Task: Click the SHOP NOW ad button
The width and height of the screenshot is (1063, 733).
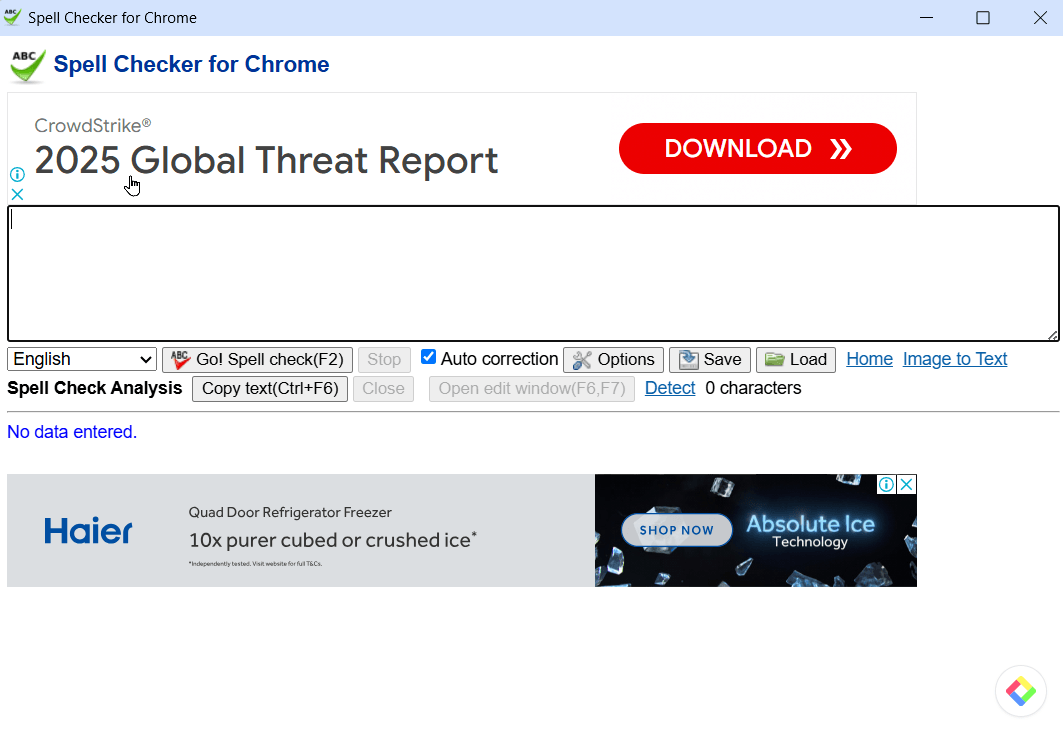Action: [677, 530]
